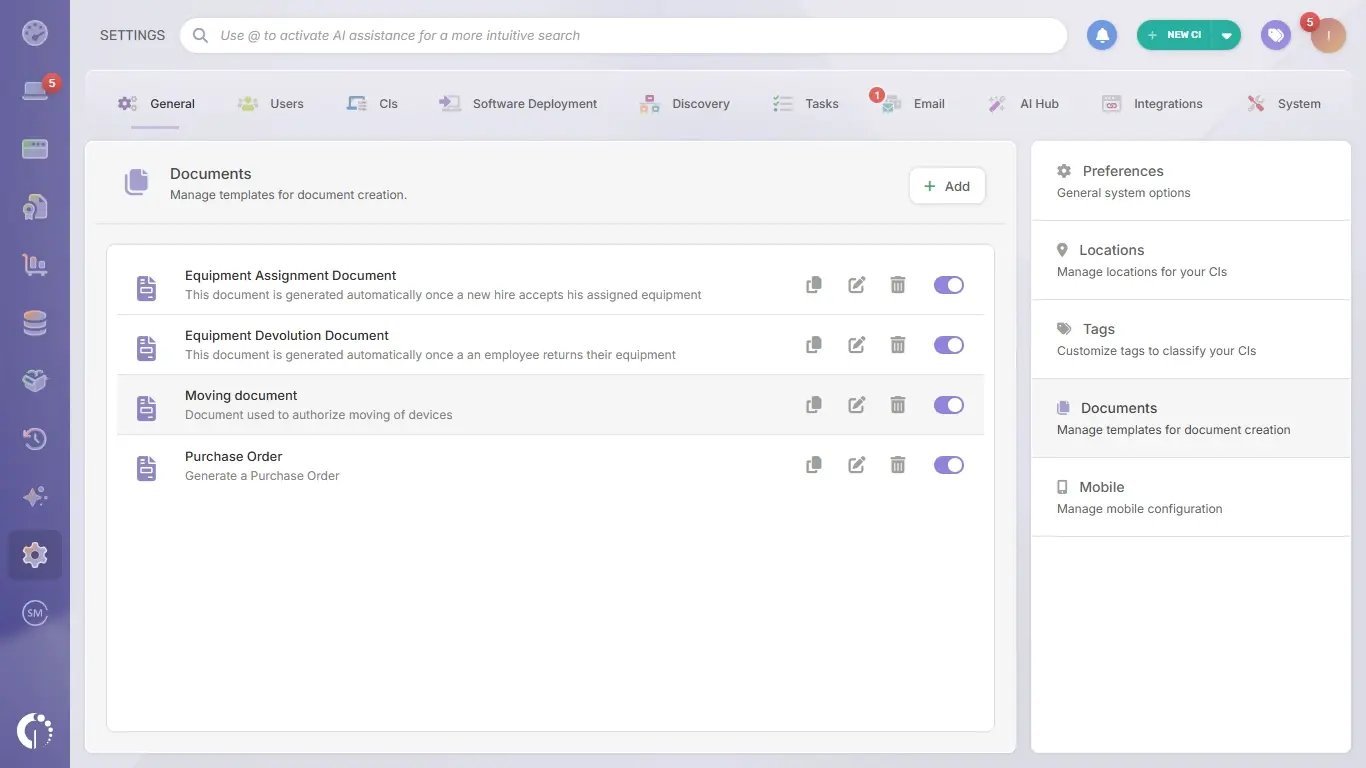1366x768 pixels.
Task: Go to the System tab
Action: [x=1284, y=103]
